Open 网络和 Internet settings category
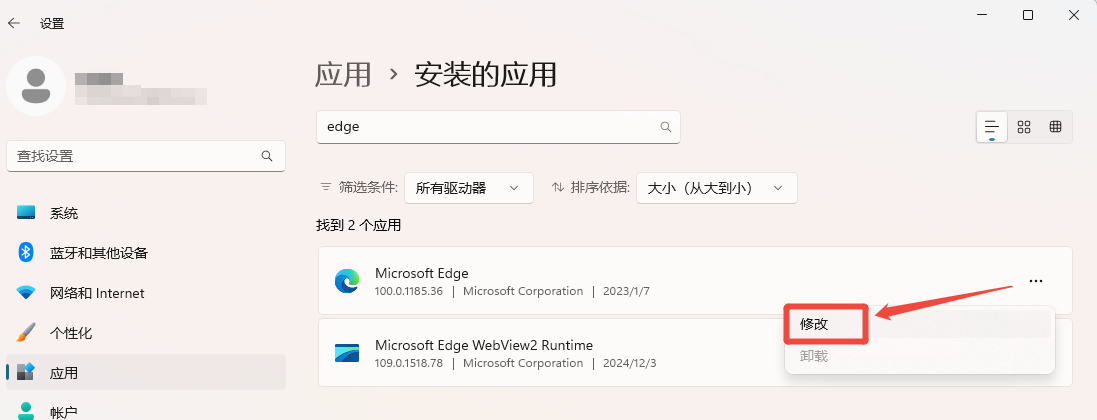The width and height of the screenshot is (1097, 420). coord(146,293)
